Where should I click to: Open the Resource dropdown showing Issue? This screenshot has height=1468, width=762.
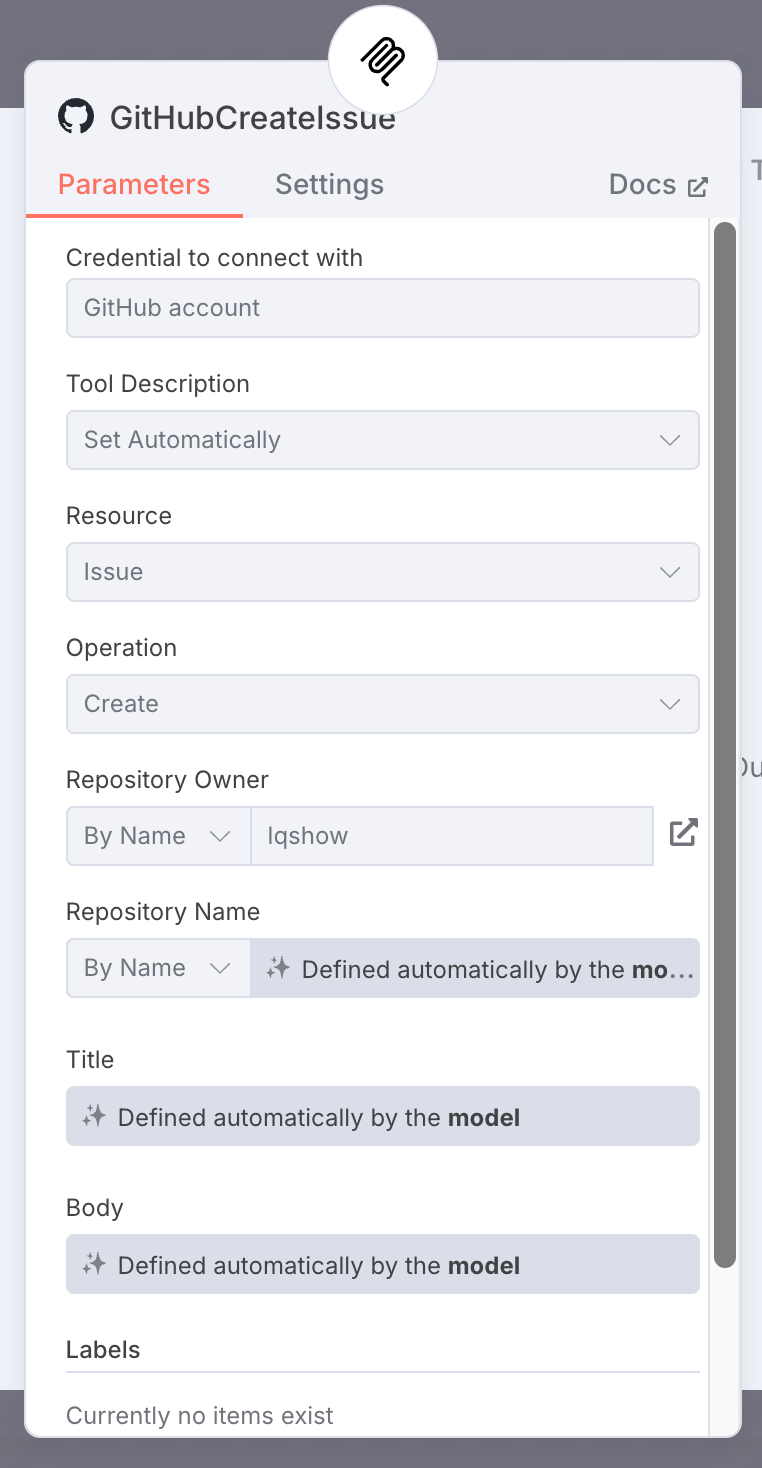(382, 572)
